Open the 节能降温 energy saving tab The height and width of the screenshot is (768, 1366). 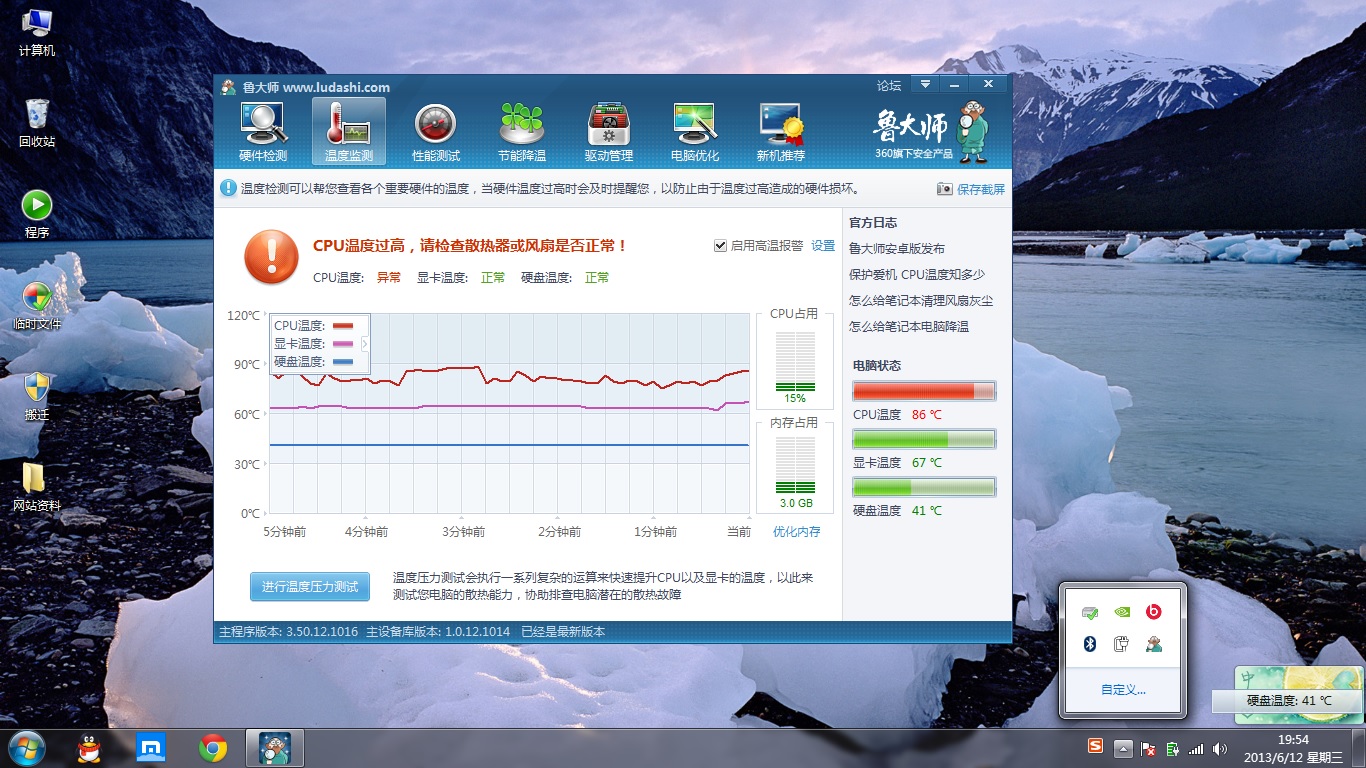(x=522, y=132)
